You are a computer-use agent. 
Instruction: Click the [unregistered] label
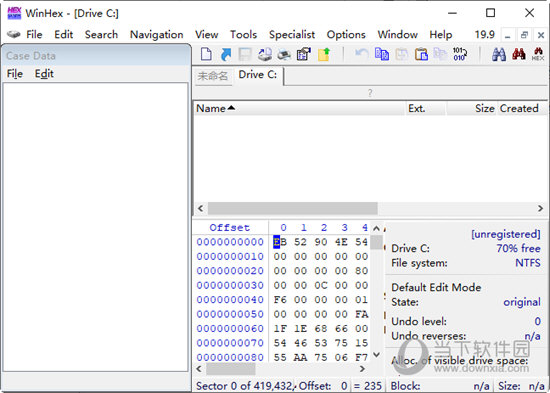tap(505, 234)
